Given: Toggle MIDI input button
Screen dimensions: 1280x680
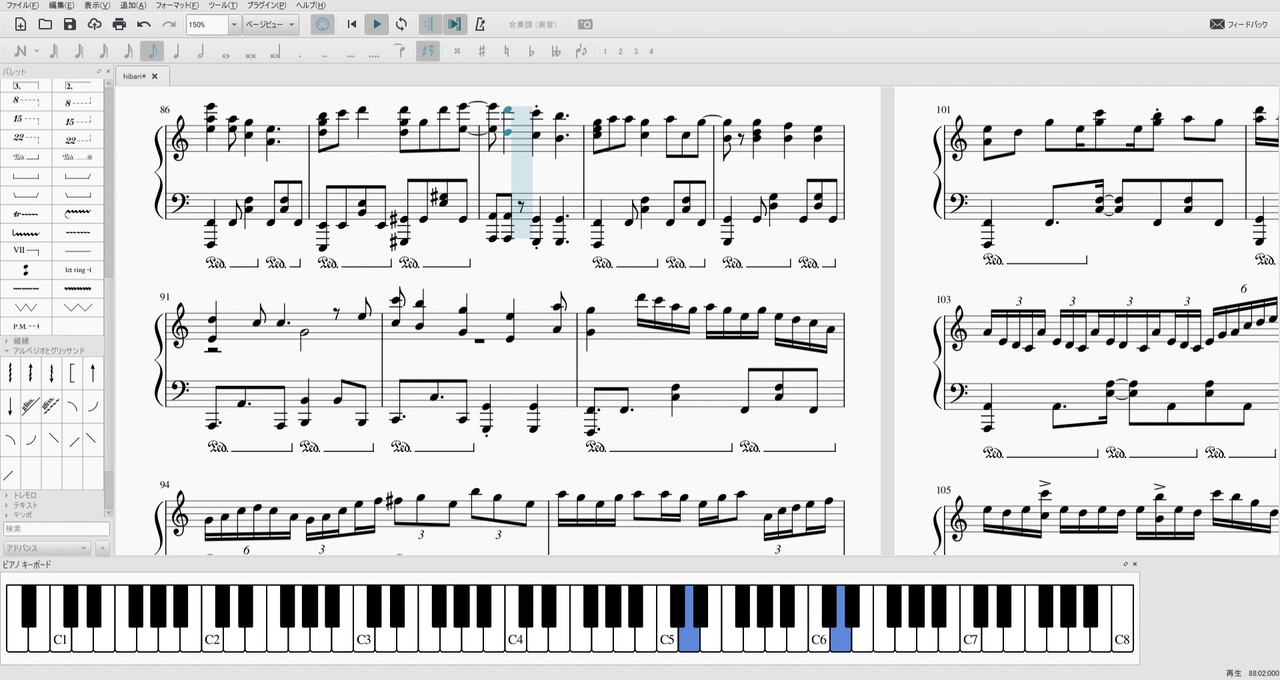Looking at the screenshot, I should [323, 24].
